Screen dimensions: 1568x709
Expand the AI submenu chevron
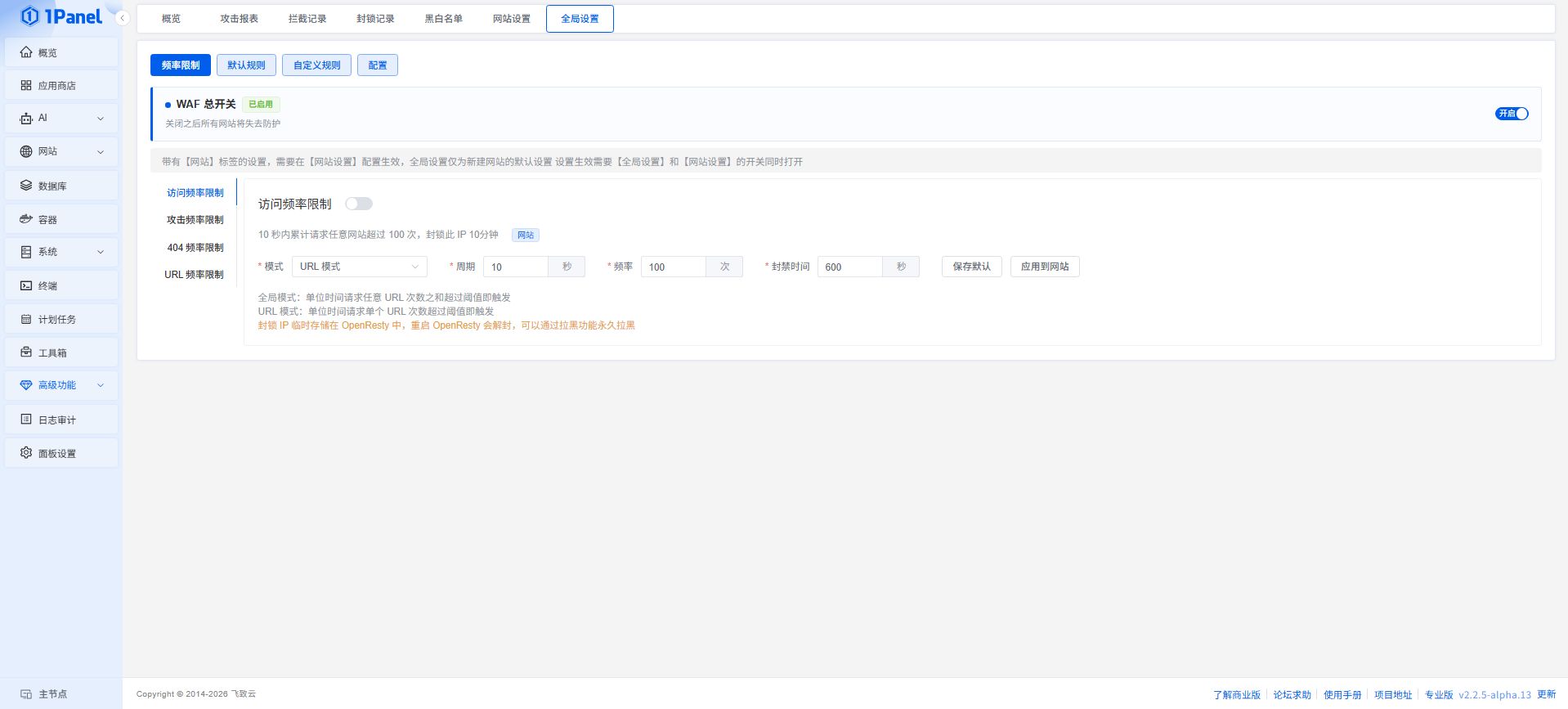pos(101,119)
